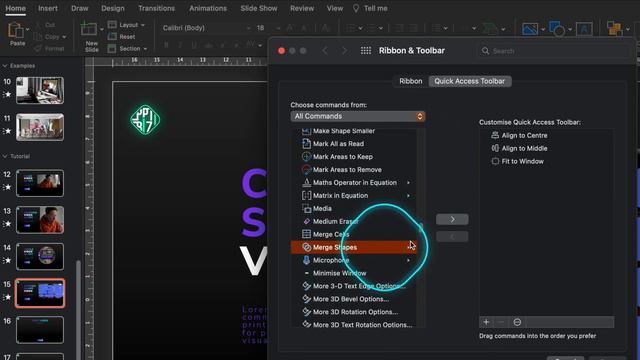Screen dimensions: 640x360
Task: Open the Layout dropdown
Action: point(126,25)
